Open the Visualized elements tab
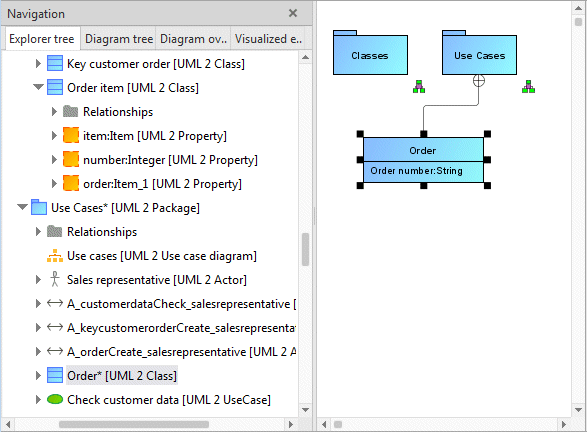587x432 pixels. coord(268,39)
